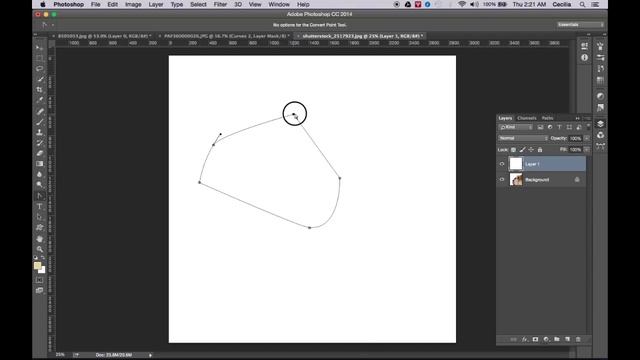Viewport: 640px width, 360px height.
Task: Select the Eraser tool
Action: pos(40,153)
